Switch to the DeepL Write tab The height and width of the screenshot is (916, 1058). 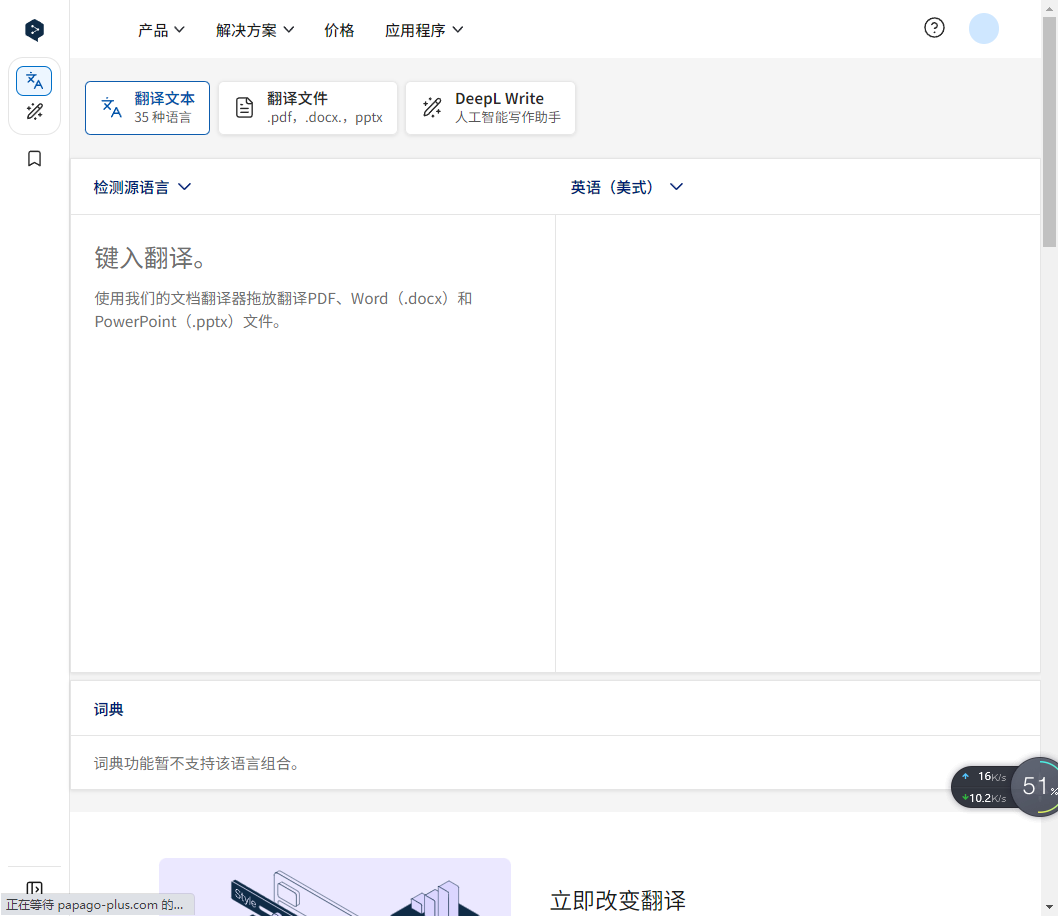(x=491, y=108)
